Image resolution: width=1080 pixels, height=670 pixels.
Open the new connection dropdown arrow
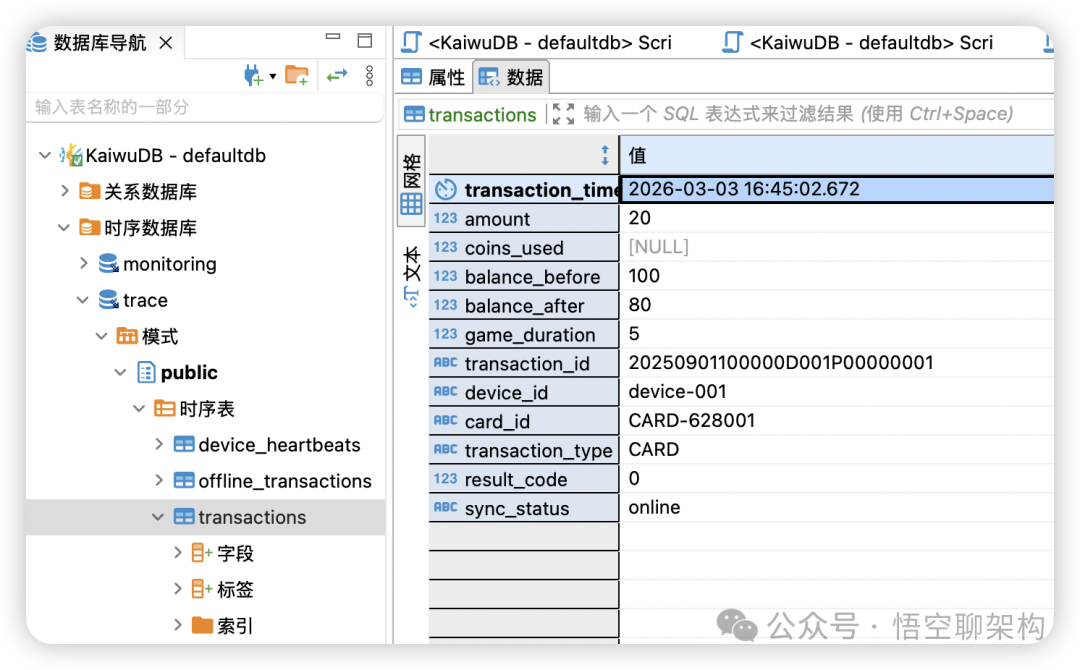tap(273, 76)
